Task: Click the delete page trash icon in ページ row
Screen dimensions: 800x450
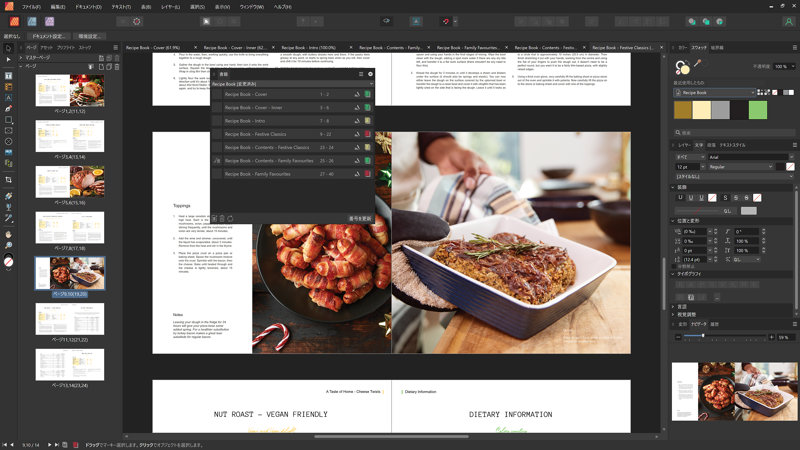Action: (x=117, y=66)
